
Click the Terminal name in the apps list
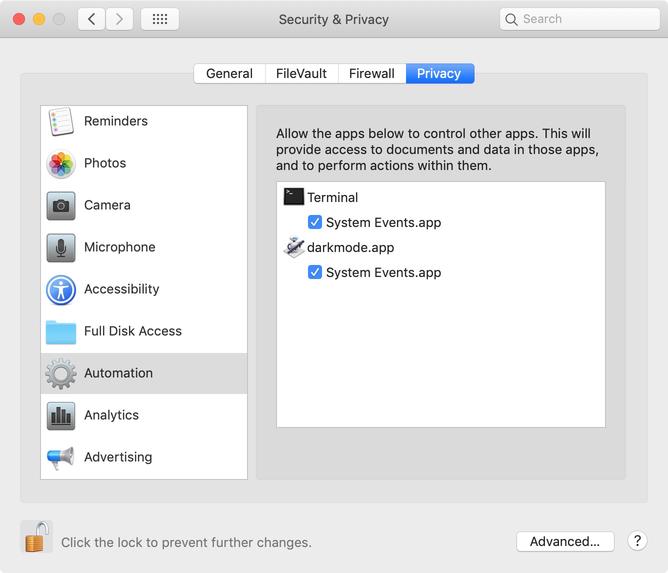[x=333, y=197]
